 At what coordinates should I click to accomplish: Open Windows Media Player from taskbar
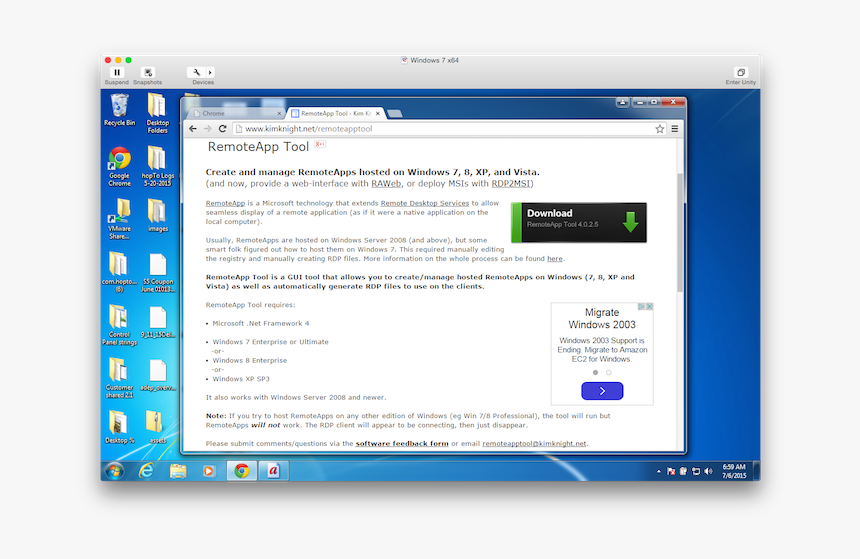click(x=209, y=471)
